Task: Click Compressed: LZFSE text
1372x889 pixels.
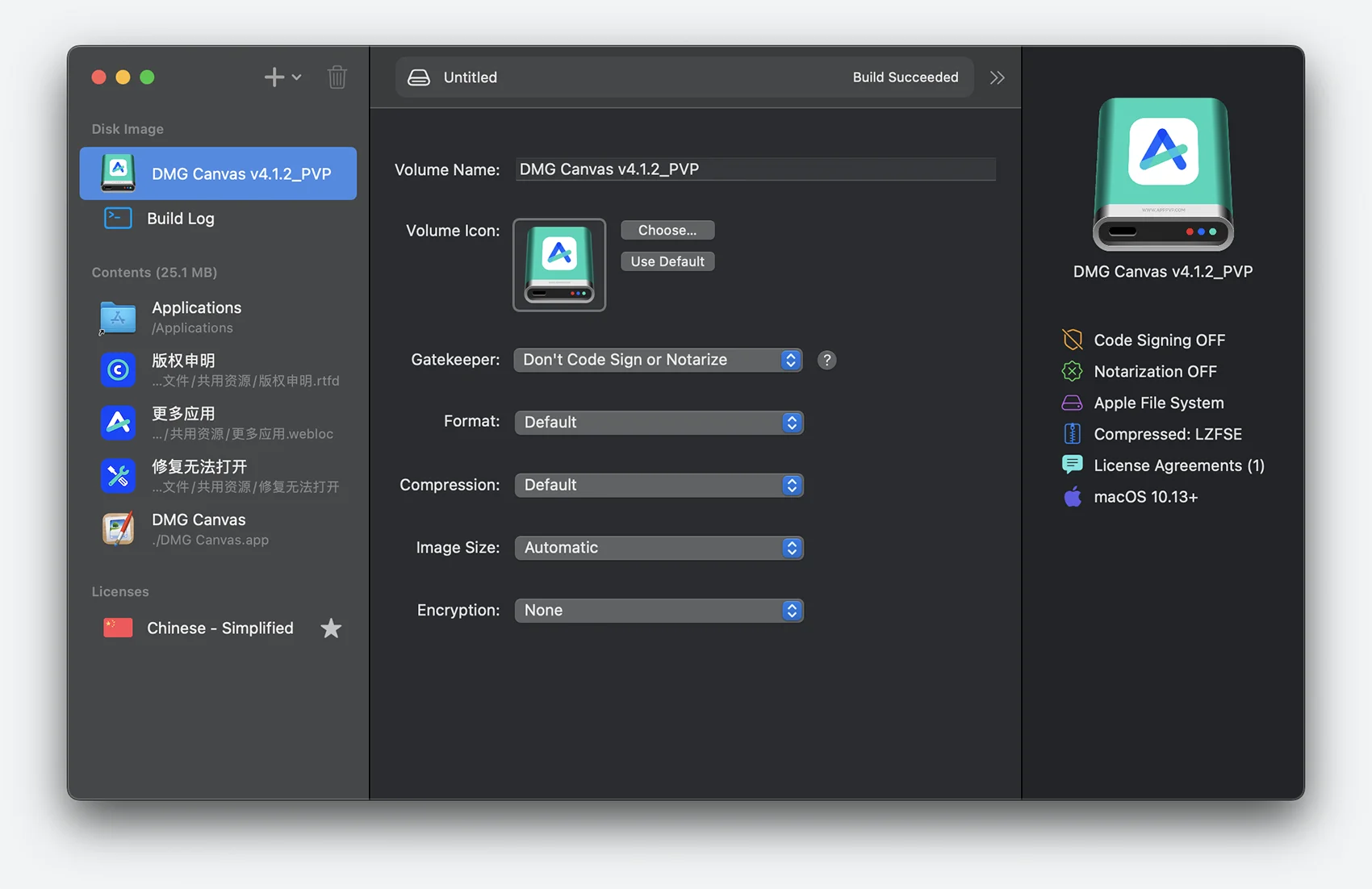Action: point(1167,435)
